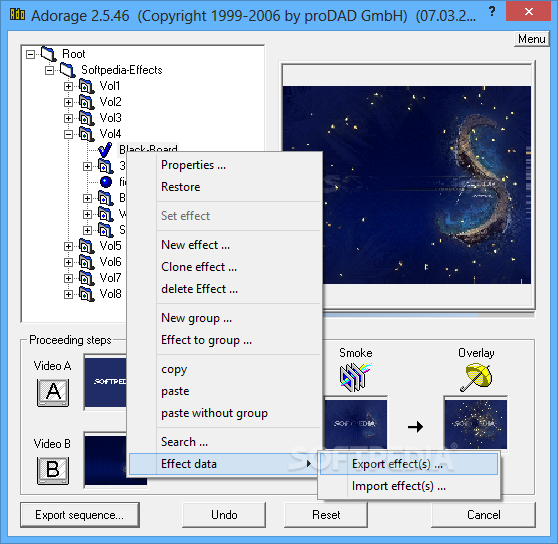Click the Vol3 effect group icon
The image size is (558, 544).
click(x=86, y=118)
